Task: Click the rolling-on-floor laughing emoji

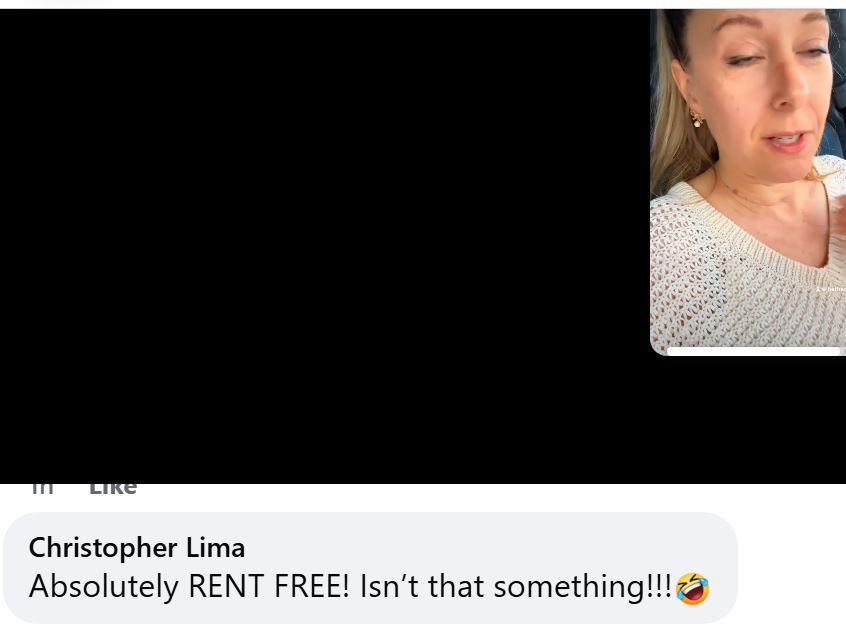Action: pyautogui.click(x=692, y=589)
